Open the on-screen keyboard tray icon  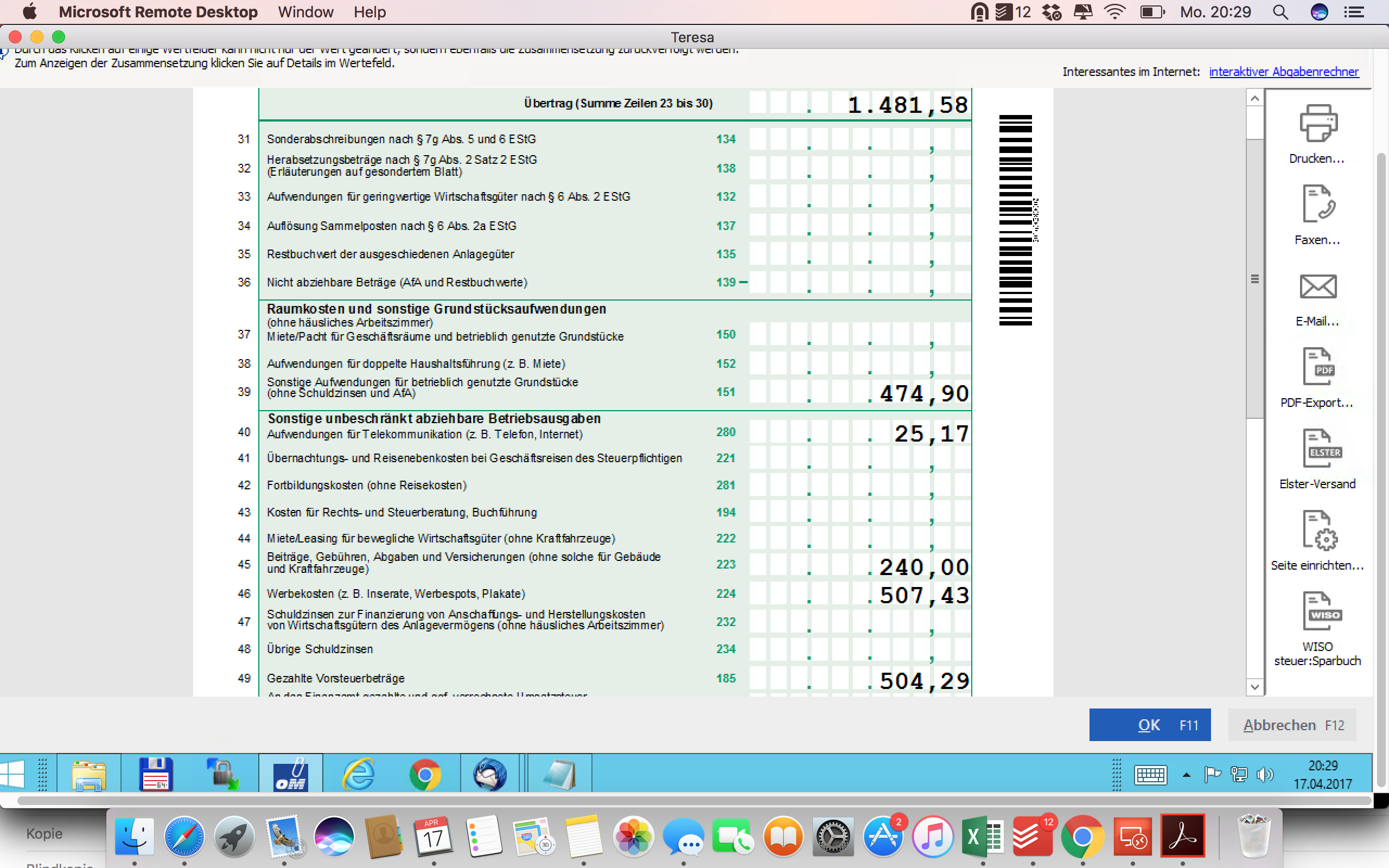point(1150,775)
